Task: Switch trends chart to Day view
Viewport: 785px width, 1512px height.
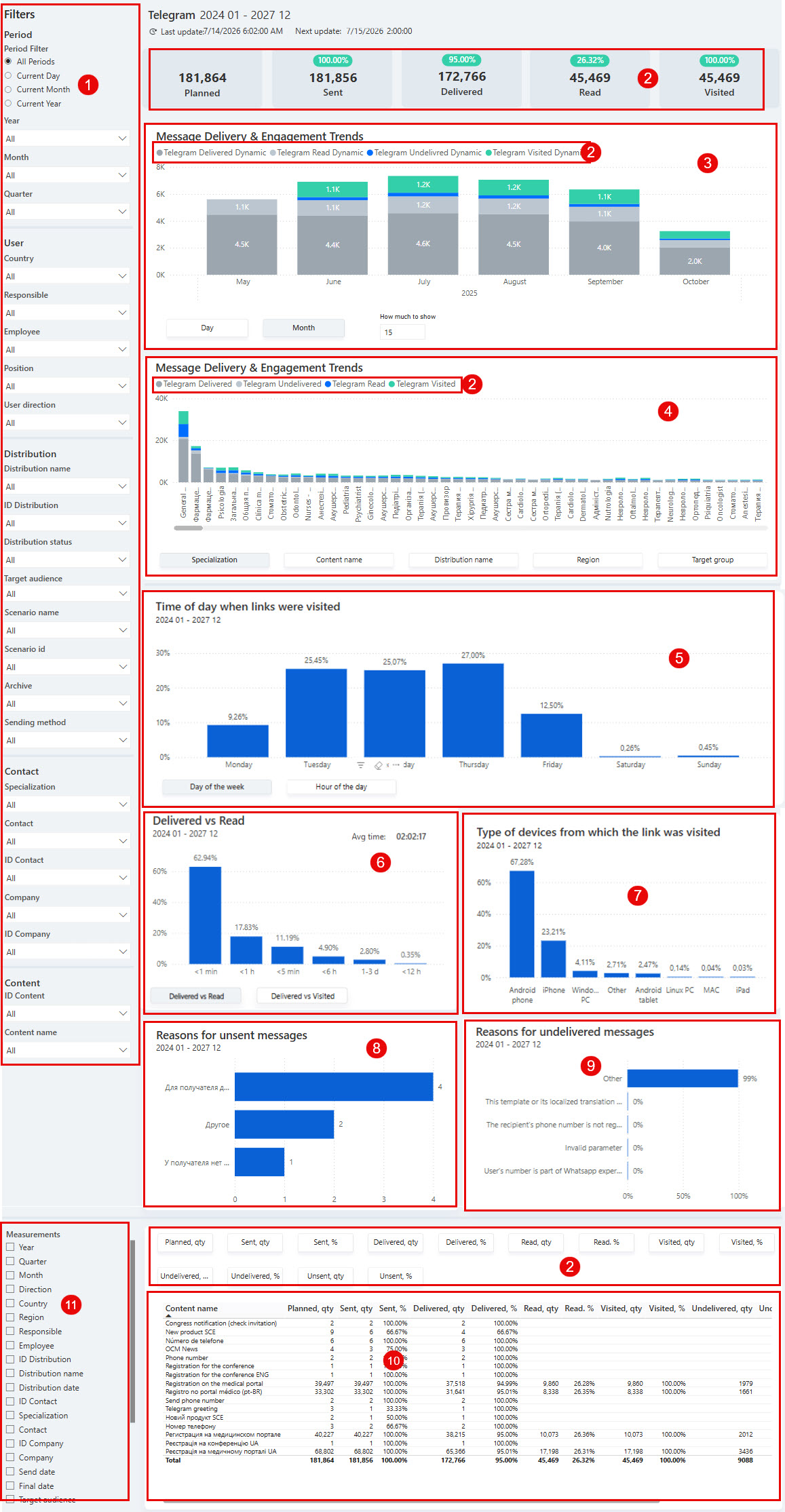Action: 207,328
